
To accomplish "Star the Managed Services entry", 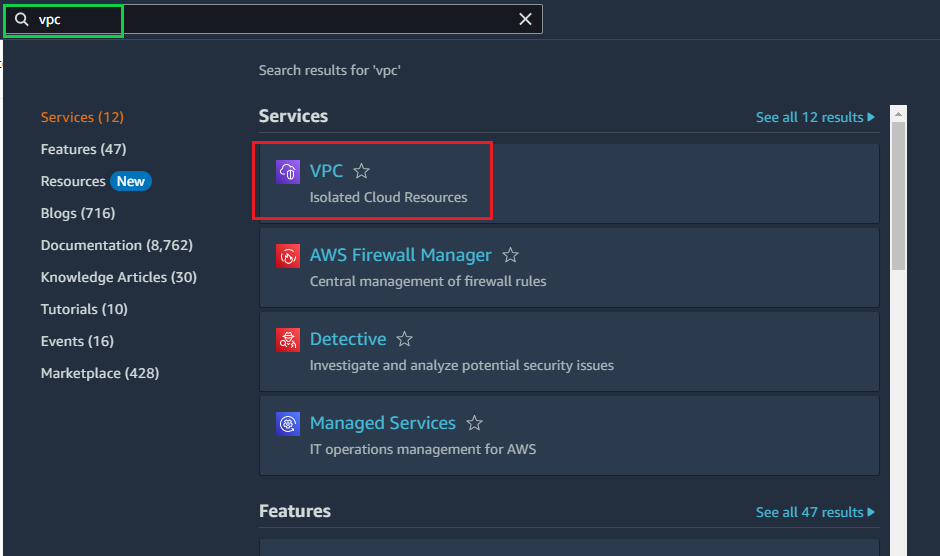I will (x=474, y=423).
